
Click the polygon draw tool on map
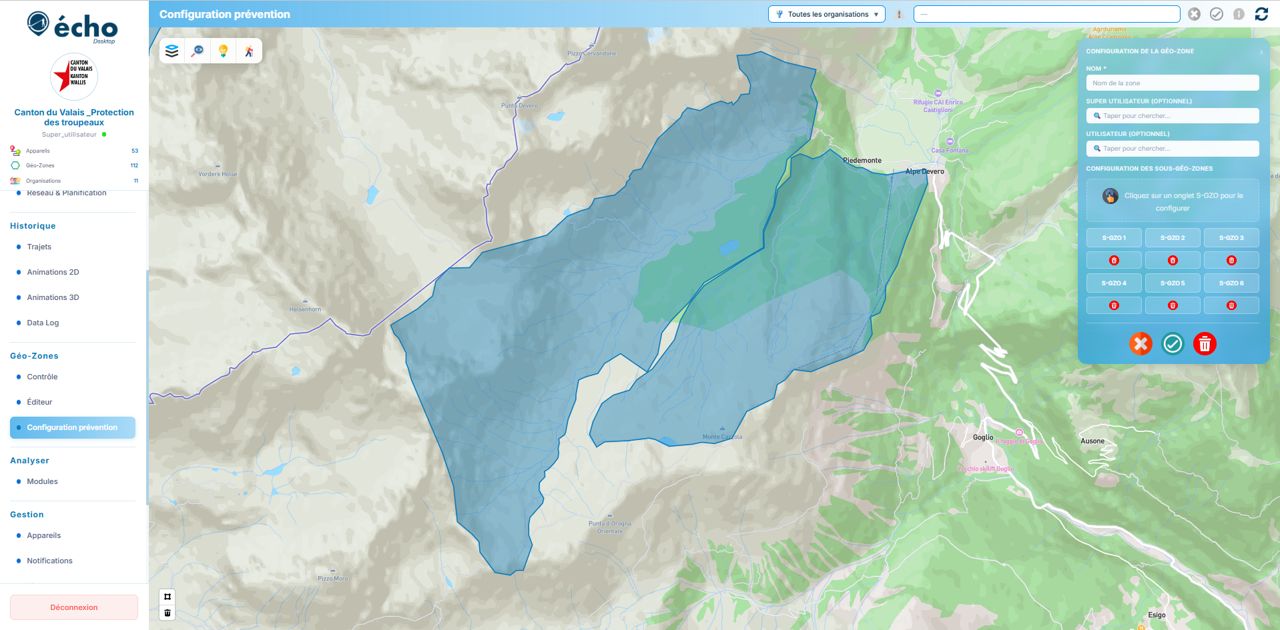pos(167,597)
